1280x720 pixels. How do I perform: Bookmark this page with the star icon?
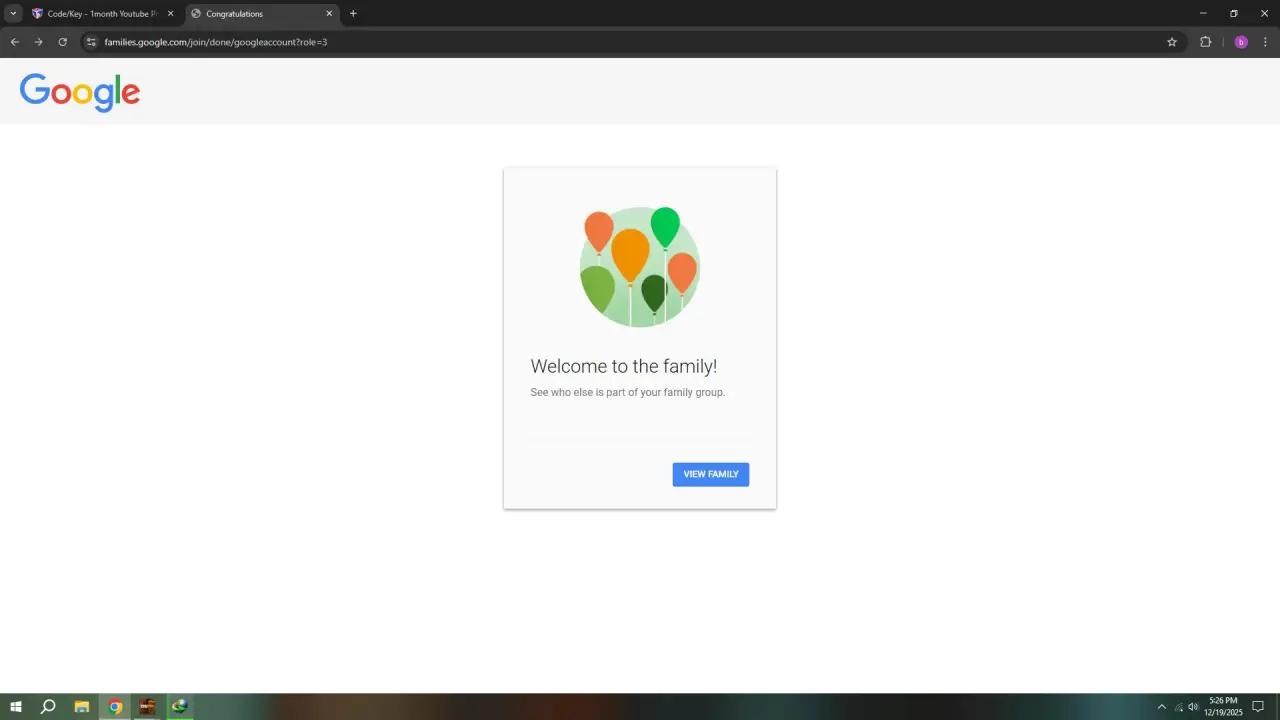(x=1172, y=42)
